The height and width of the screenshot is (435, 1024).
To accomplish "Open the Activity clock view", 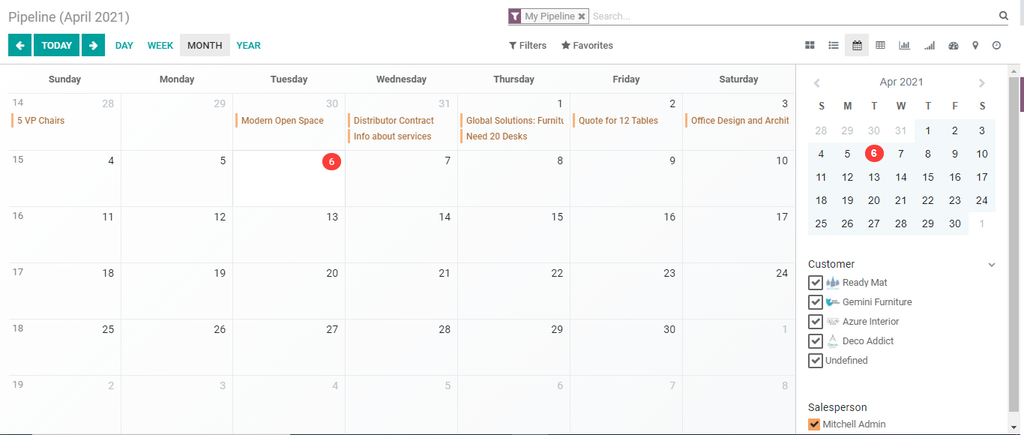I will (x=996, y=45).
